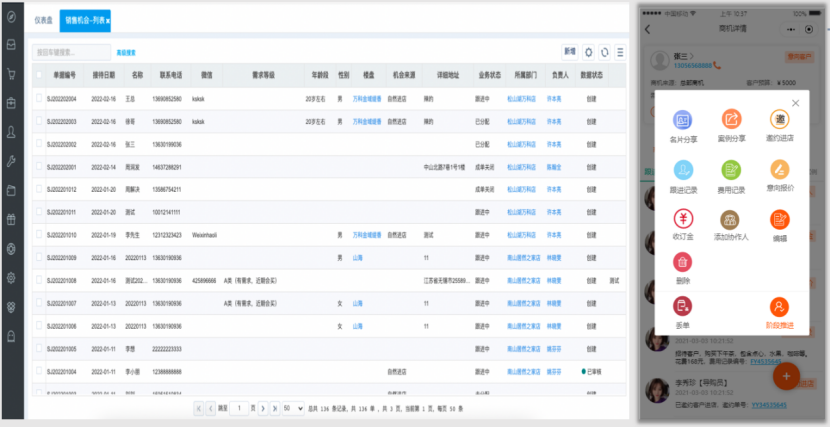This screenshot has width=830, height=427.
Task: Check the row SJ202201012 checkbox
Action: [x=39, y=189]
